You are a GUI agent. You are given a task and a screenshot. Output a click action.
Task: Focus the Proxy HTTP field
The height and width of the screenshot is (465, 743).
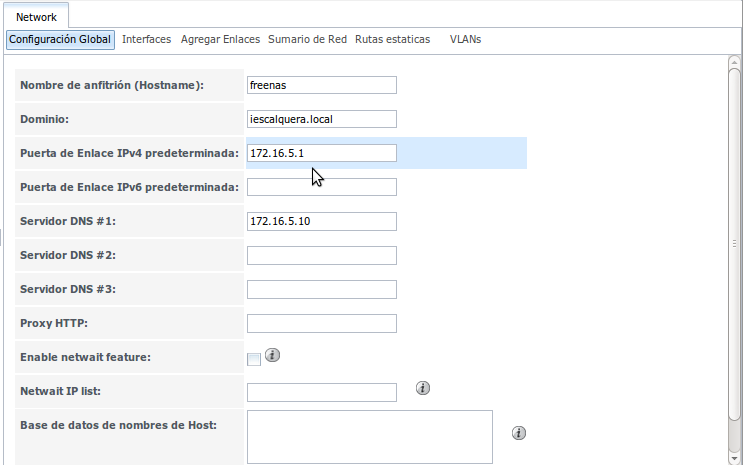pyautogui.click(x=322, y=324)
